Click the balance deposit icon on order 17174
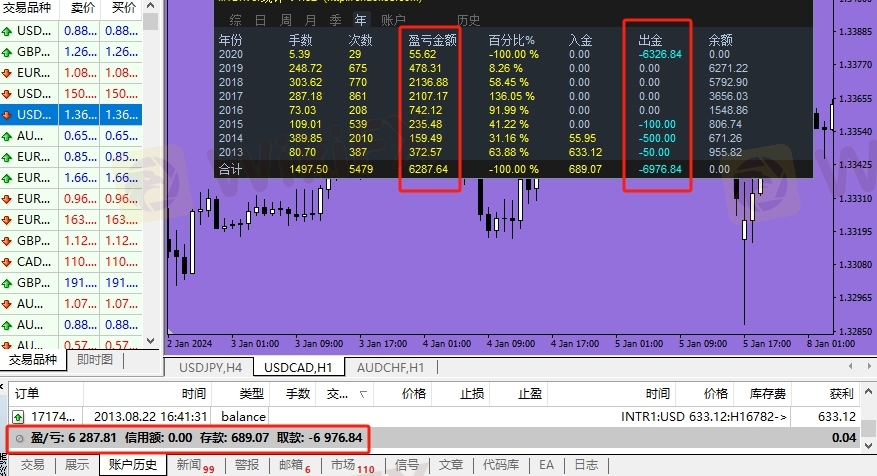Image resolution: width=877 pixels, height=476 pixels. 18,417
